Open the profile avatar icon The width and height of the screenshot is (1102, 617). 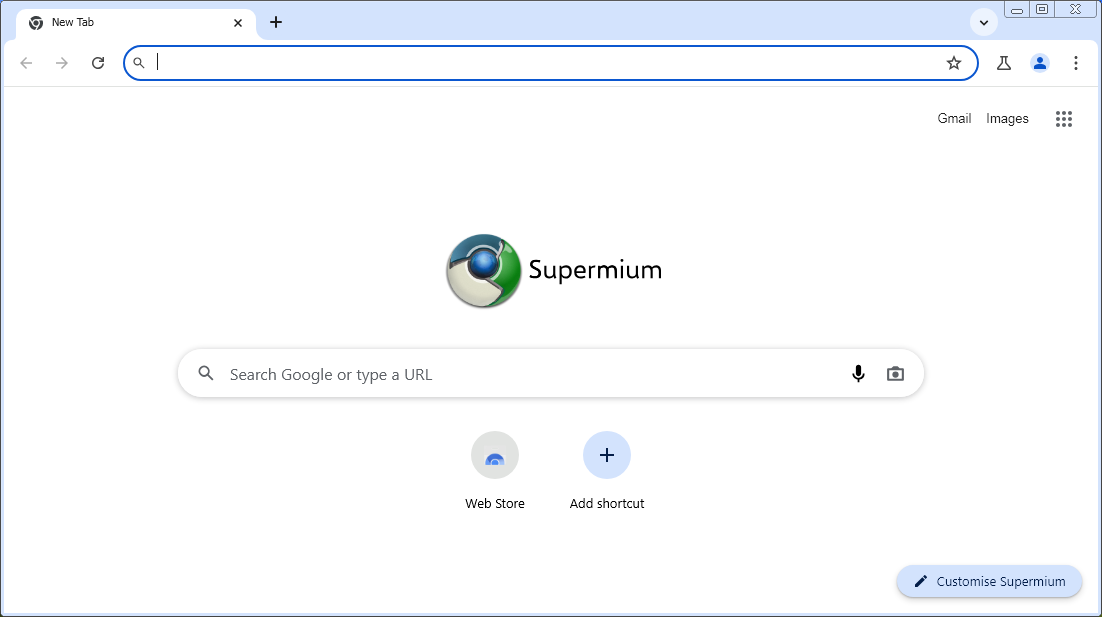point(1040,63)
